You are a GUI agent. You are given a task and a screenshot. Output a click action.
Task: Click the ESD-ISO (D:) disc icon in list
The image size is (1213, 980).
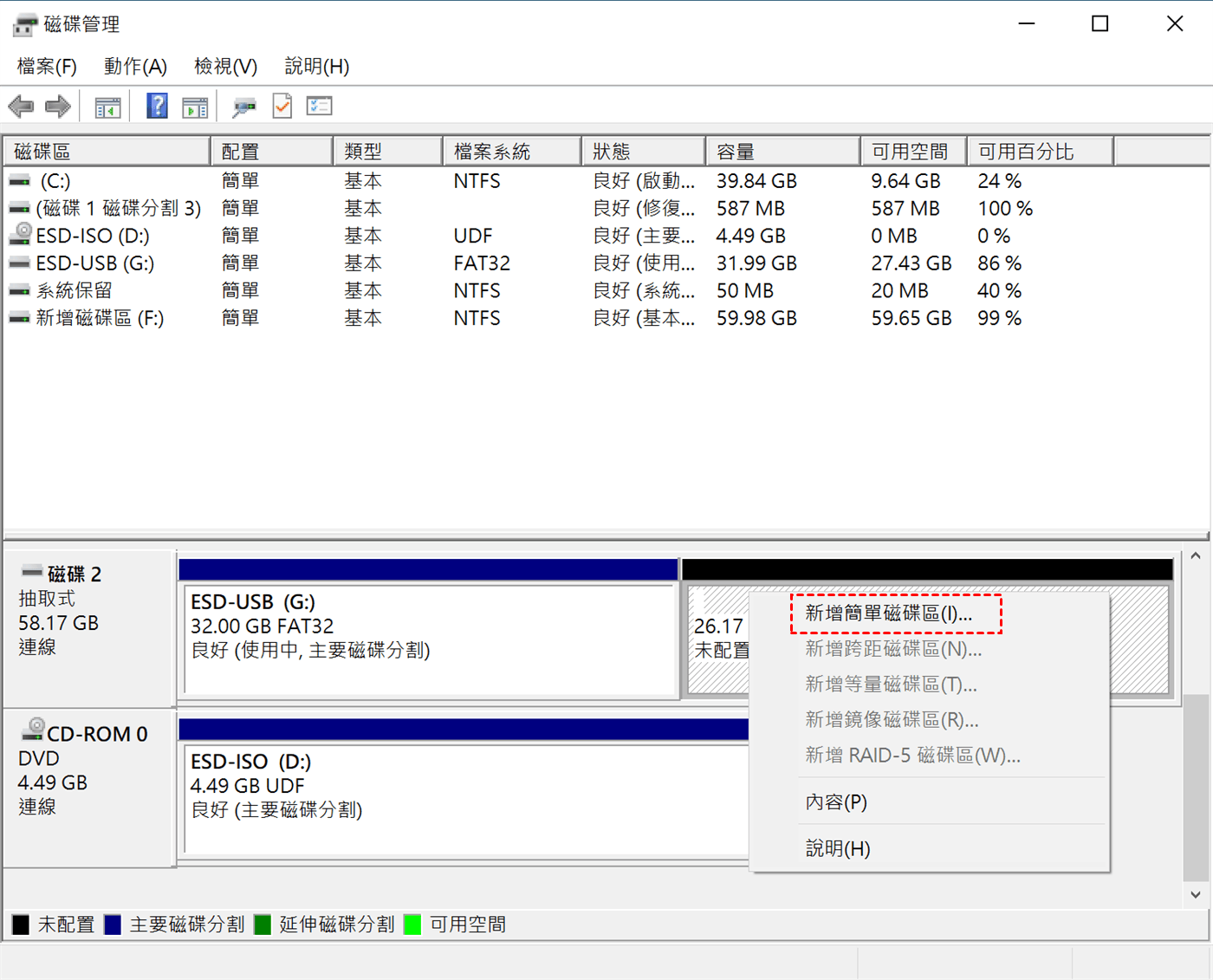[x=20, y=234]
